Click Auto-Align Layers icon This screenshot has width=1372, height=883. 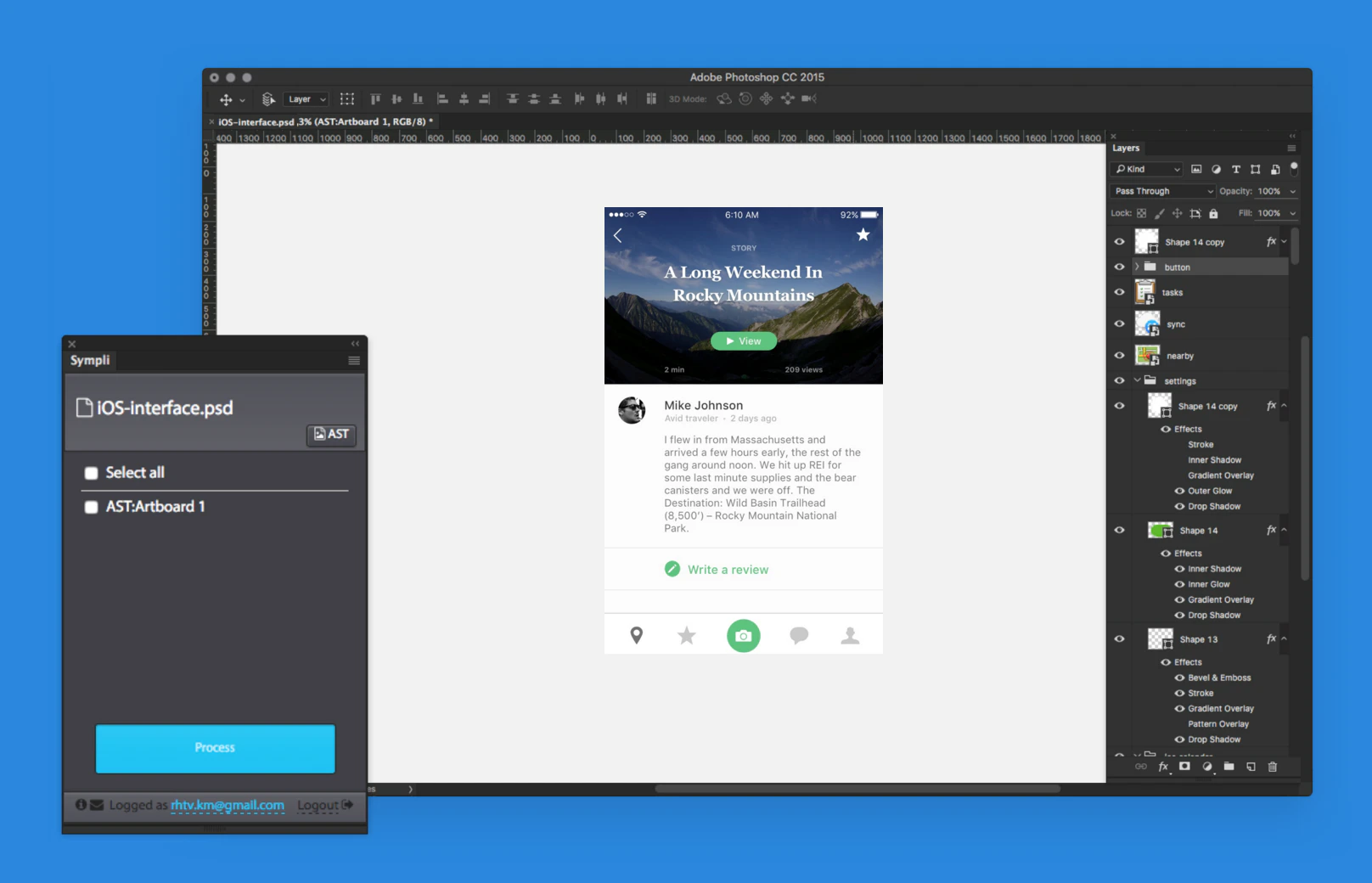coord(651,99)
